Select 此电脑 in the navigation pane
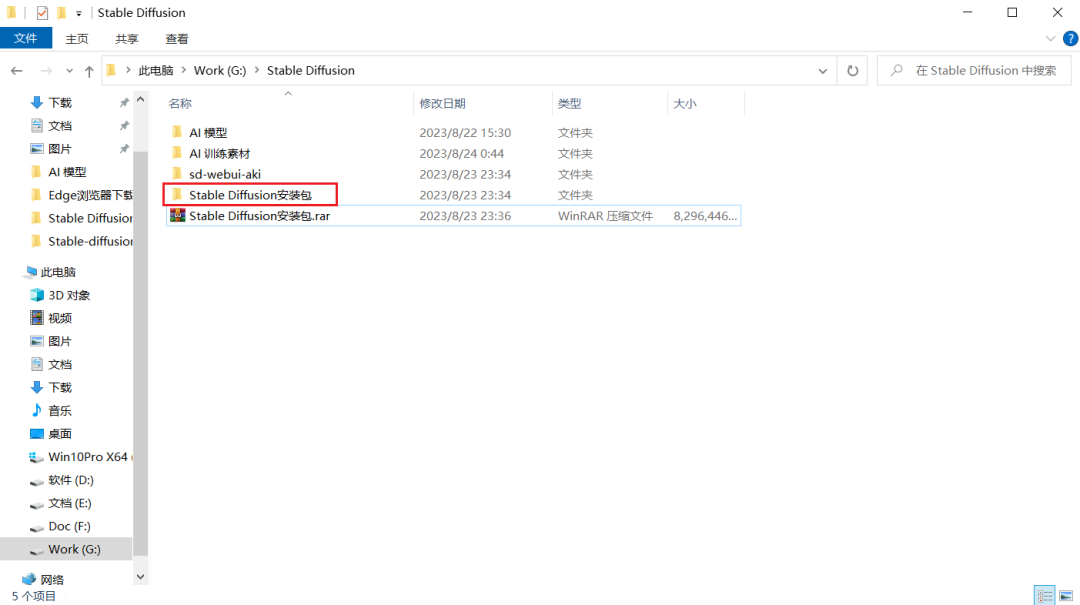This screenshot has width=1080, height=605. click(x=58, y=272)
